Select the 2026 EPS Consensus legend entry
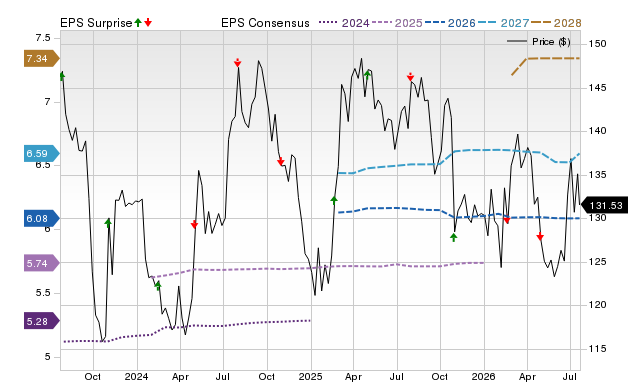The width and height of the screenshot is (640, 382). tap(450, 23)
